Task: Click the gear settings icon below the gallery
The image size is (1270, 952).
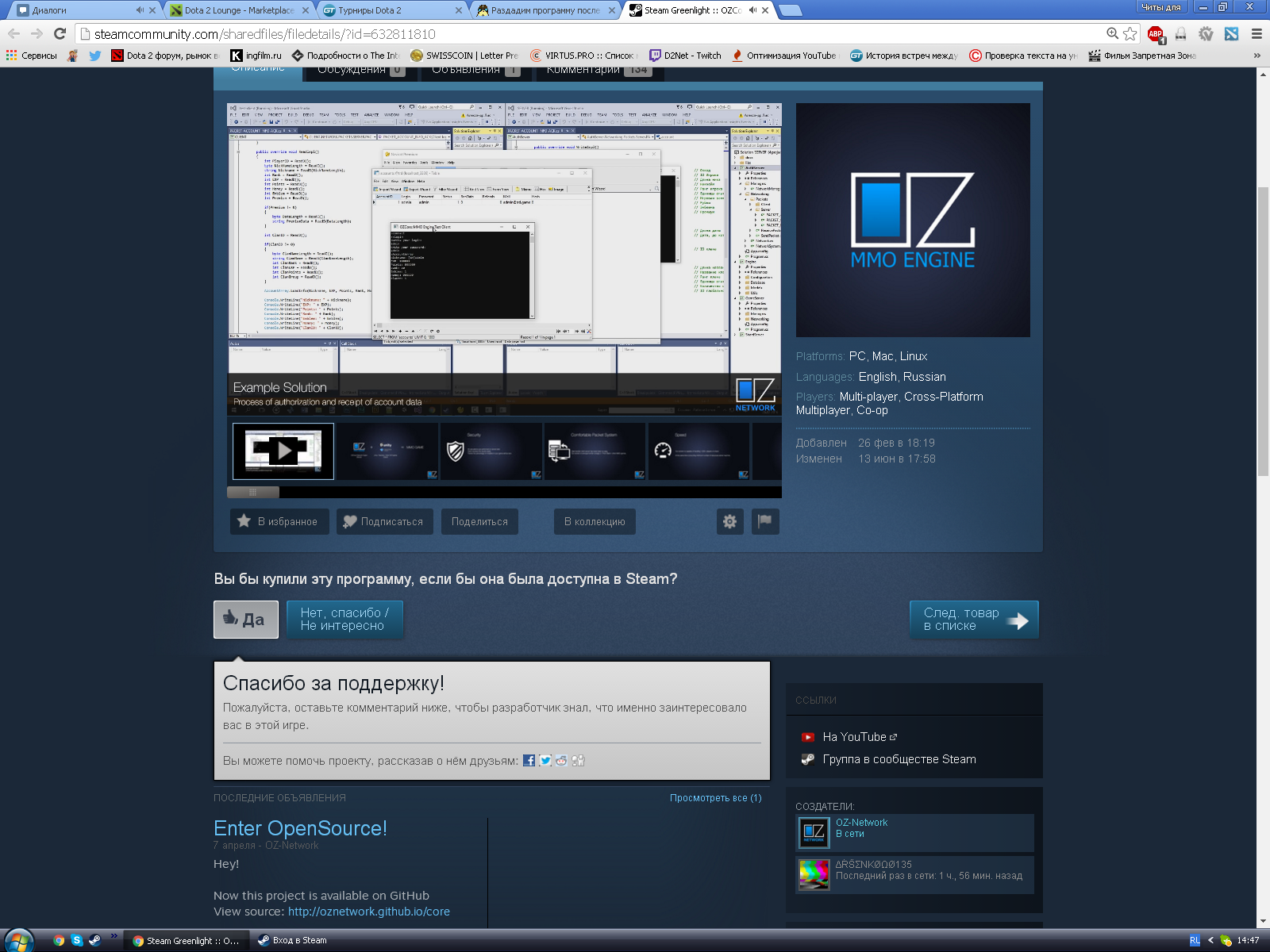Action: pos(729,521)
